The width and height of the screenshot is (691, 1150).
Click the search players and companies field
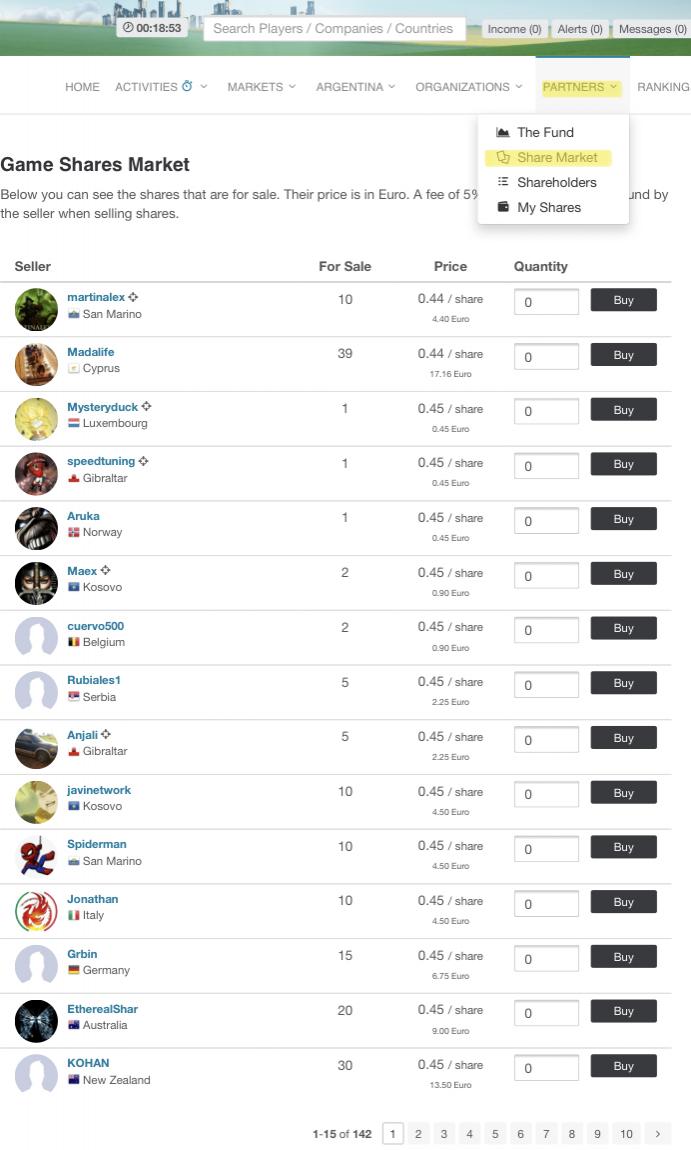334,29
